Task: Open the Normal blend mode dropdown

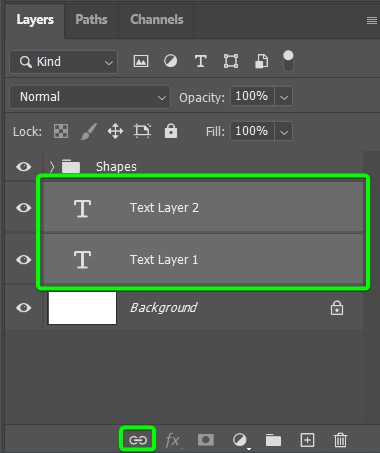Action: 90,97
